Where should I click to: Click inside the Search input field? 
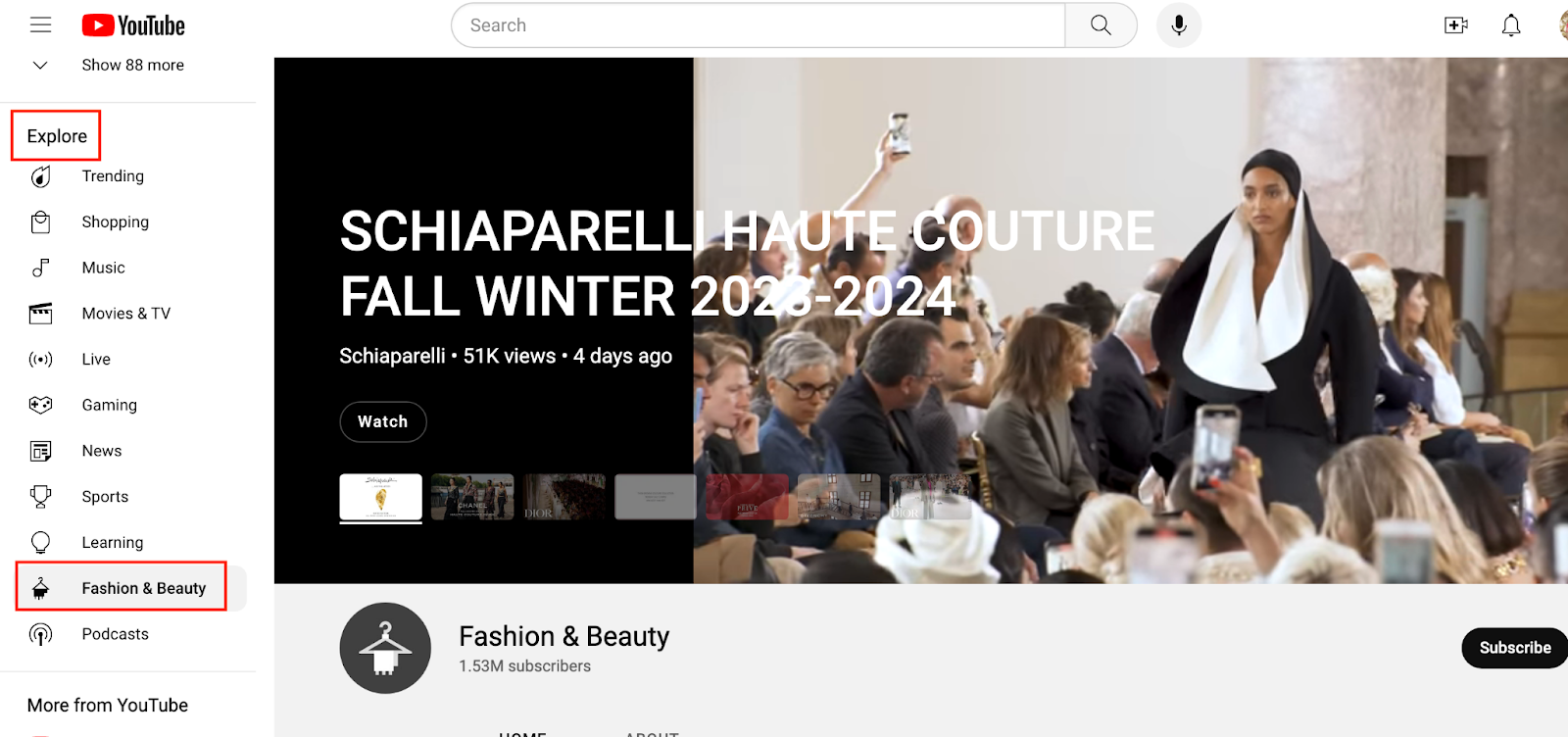[x=759, y=25]
